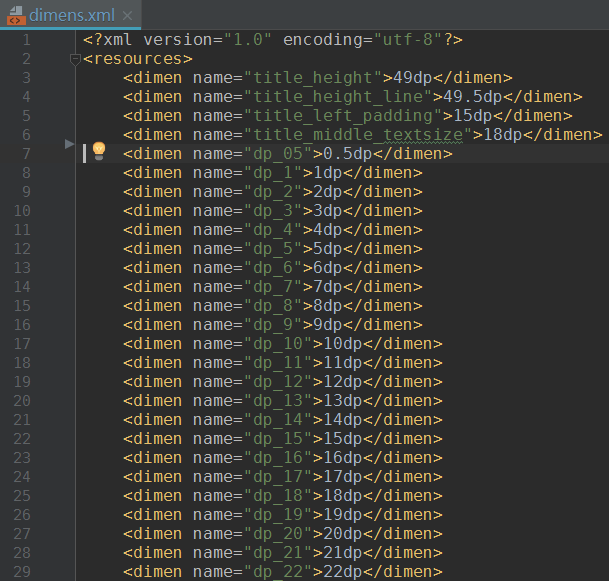Close the dimens.xml tab

127,16
